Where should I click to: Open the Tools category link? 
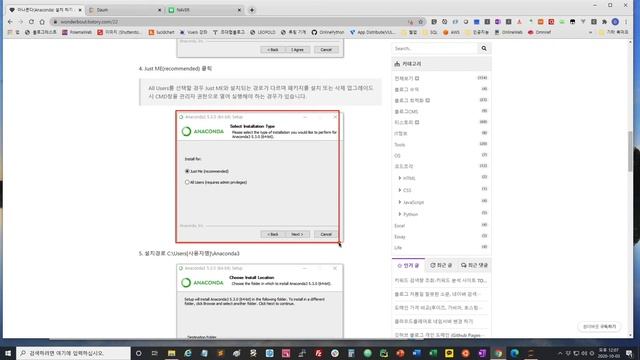tap(400, 144)
